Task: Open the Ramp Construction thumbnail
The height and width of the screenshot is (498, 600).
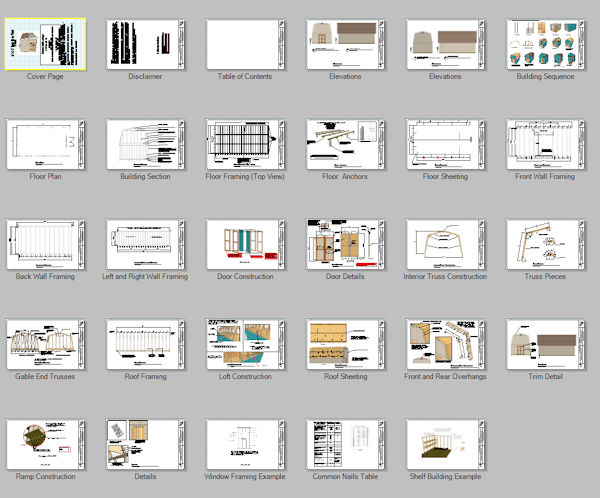Action: 45,444
